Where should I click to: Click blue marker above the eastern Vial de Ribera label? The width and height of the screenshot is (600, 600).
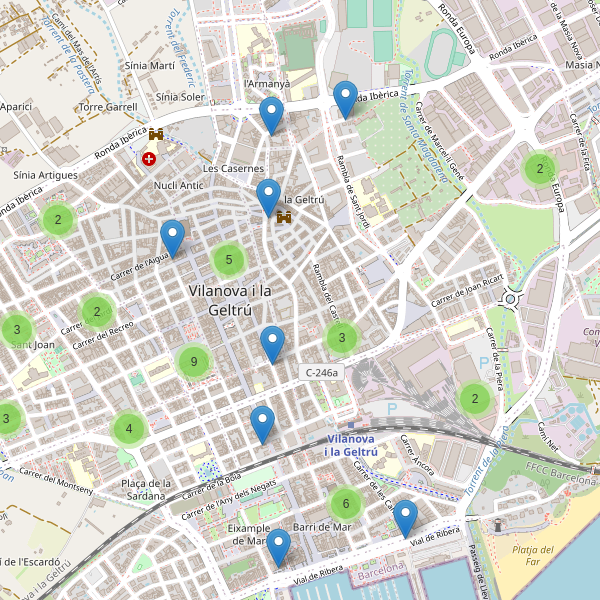point(405,519)
